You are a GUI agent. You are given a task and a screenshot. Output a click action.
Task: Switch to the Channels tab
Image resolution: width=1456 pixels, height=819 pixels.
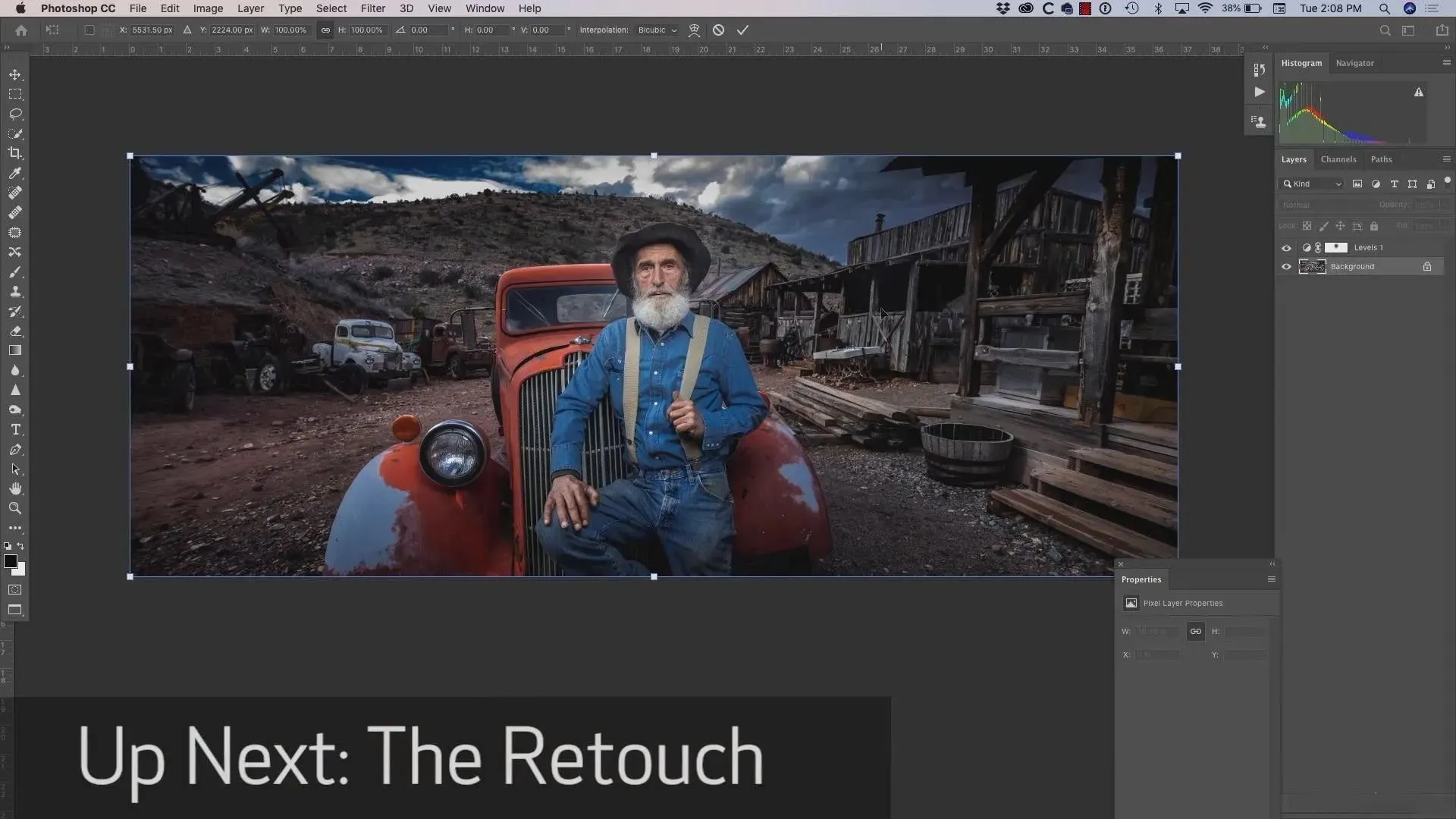point(1338,159)
